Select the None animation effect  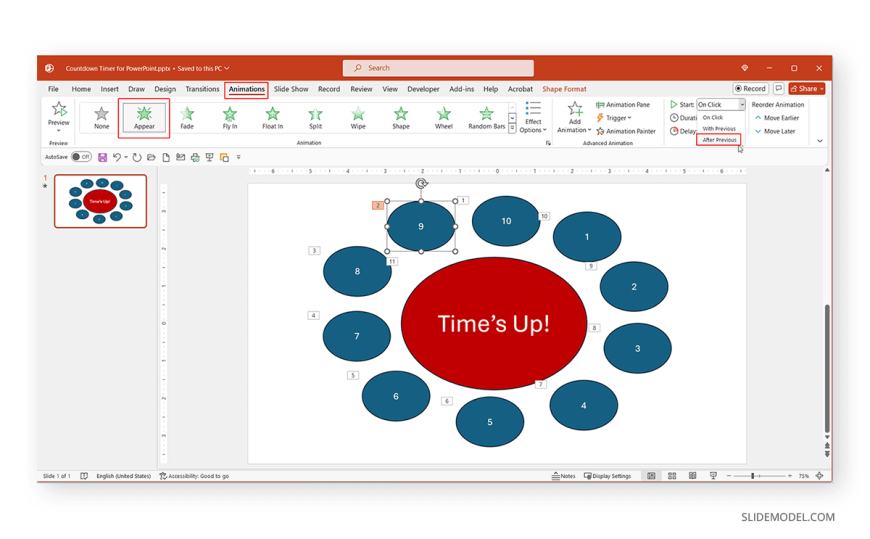pos(102,118)
